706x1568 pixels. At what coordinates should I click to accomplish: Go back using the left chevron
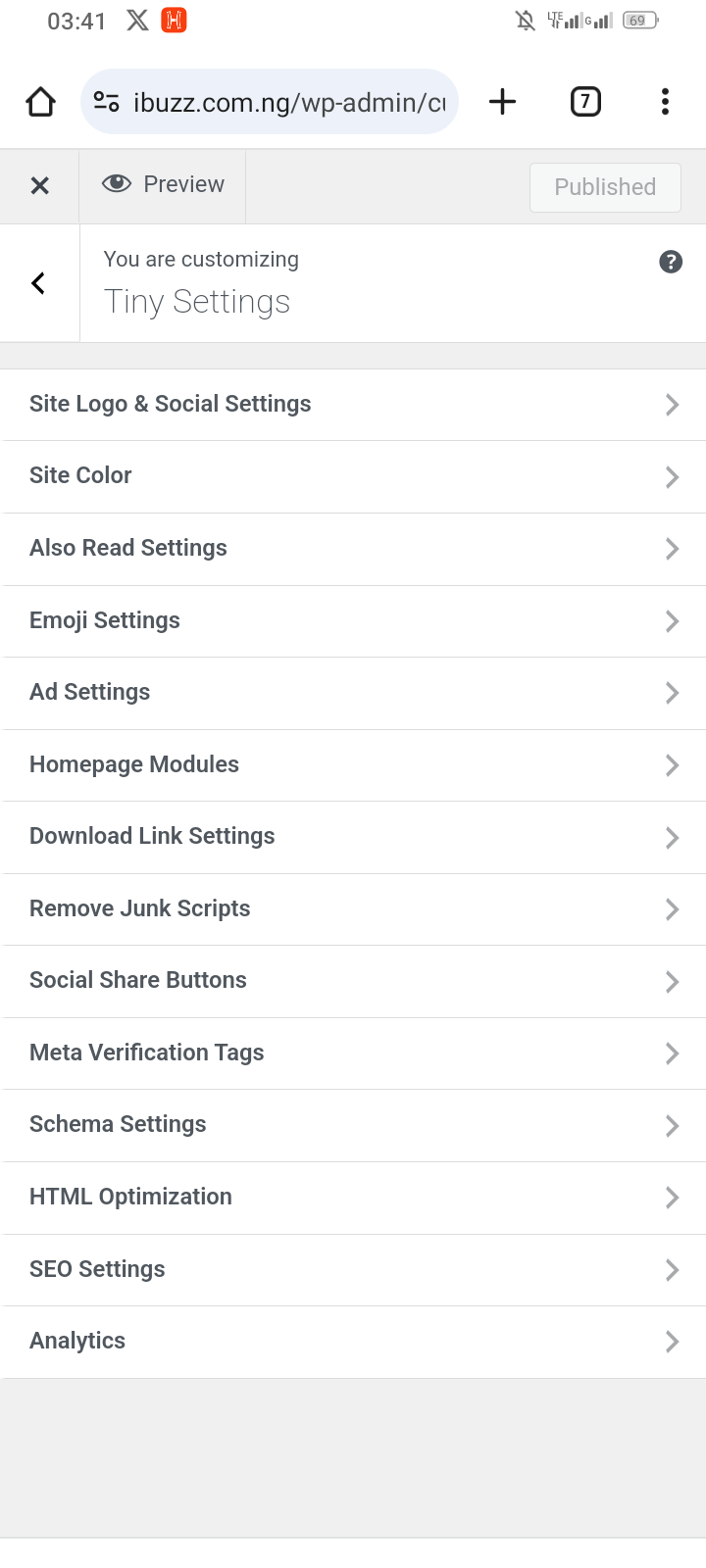[x=39, y=283]
